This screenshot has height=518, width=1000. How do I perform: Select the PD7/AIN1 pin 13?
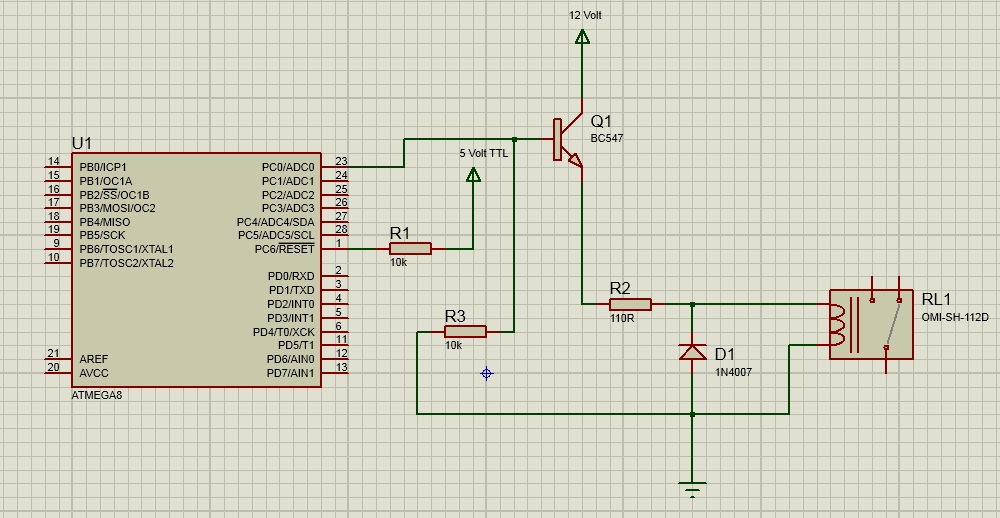point(336,373)
